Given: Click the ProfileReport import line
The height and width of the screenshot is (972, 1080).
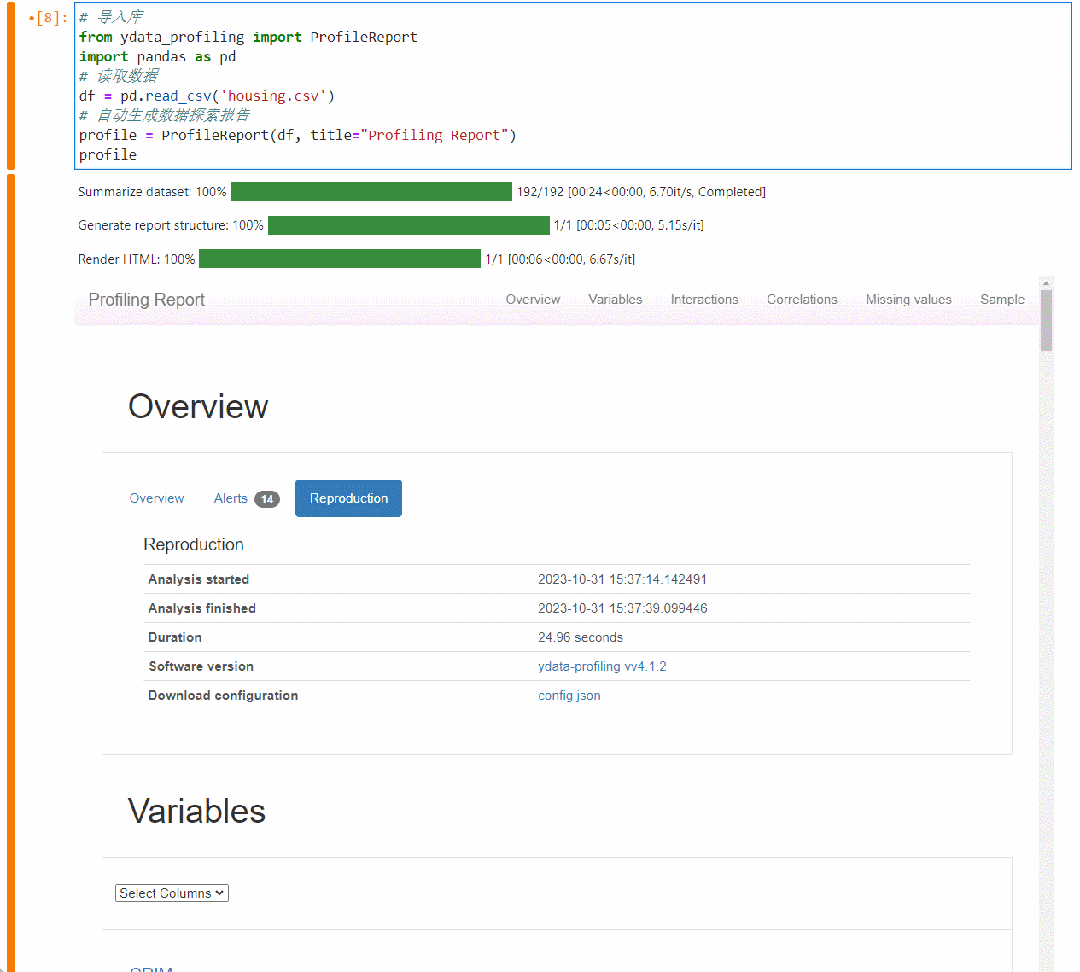Looking at the screenshot, I should click(248, 37).
